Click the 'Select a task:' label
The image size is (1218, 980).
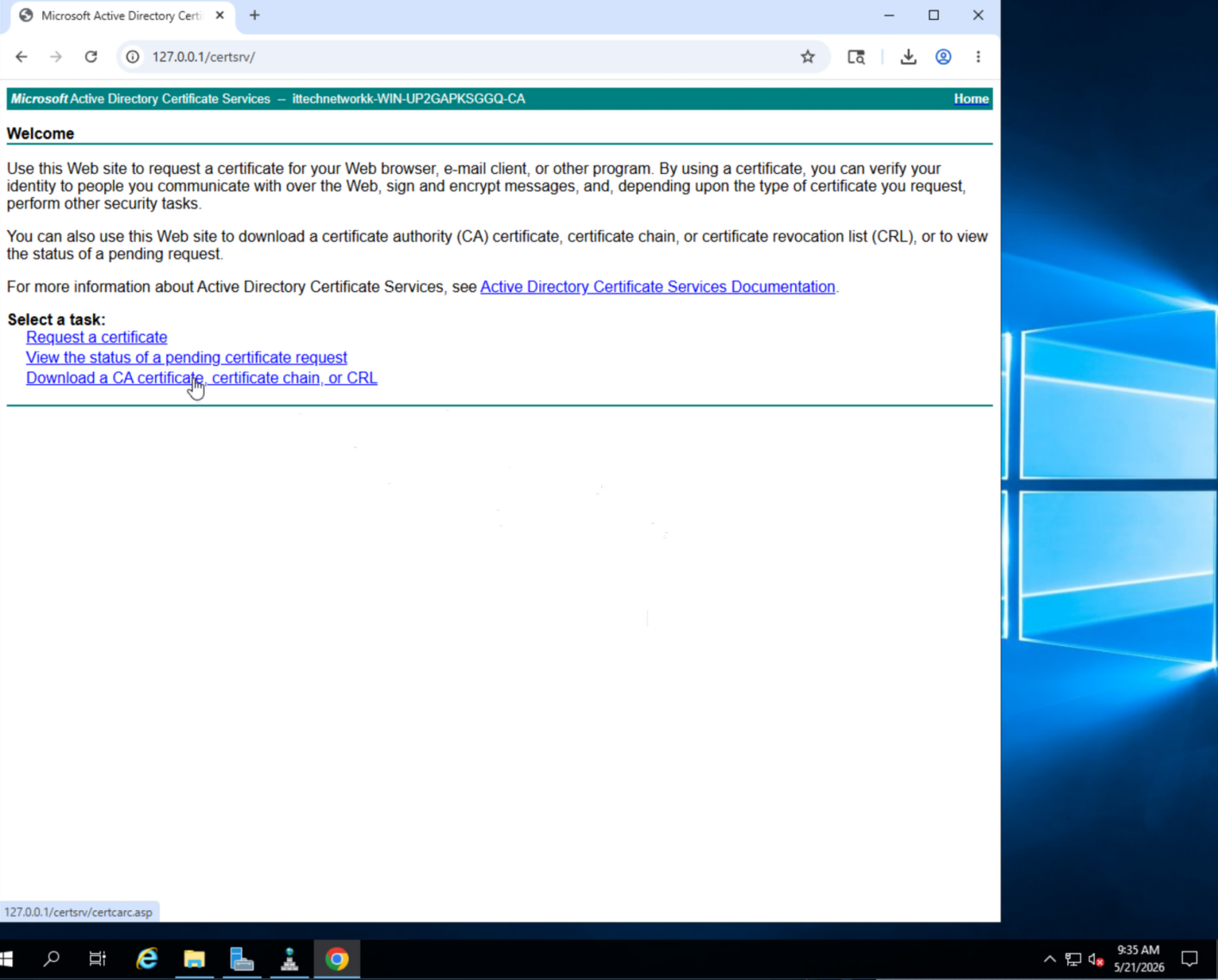point(56,319)
